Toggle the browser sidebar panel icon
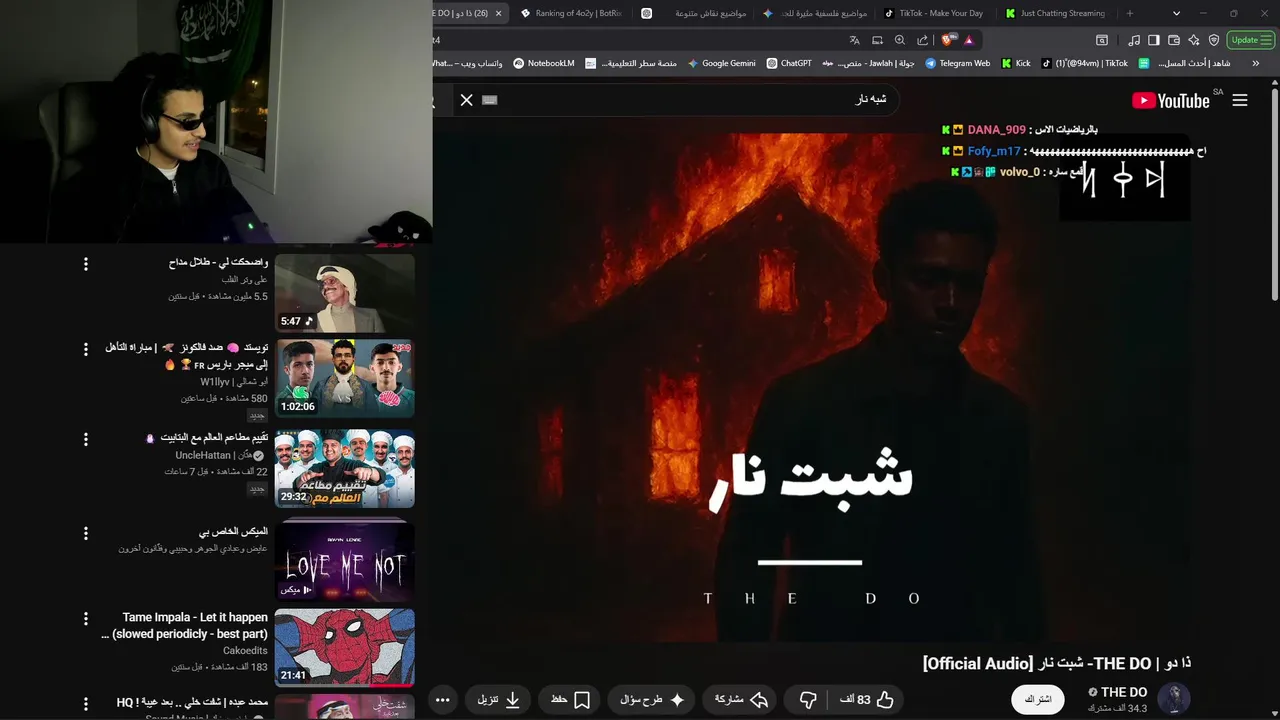Viewport: 1280px width, 720px height. click(x=1154, y=40)
